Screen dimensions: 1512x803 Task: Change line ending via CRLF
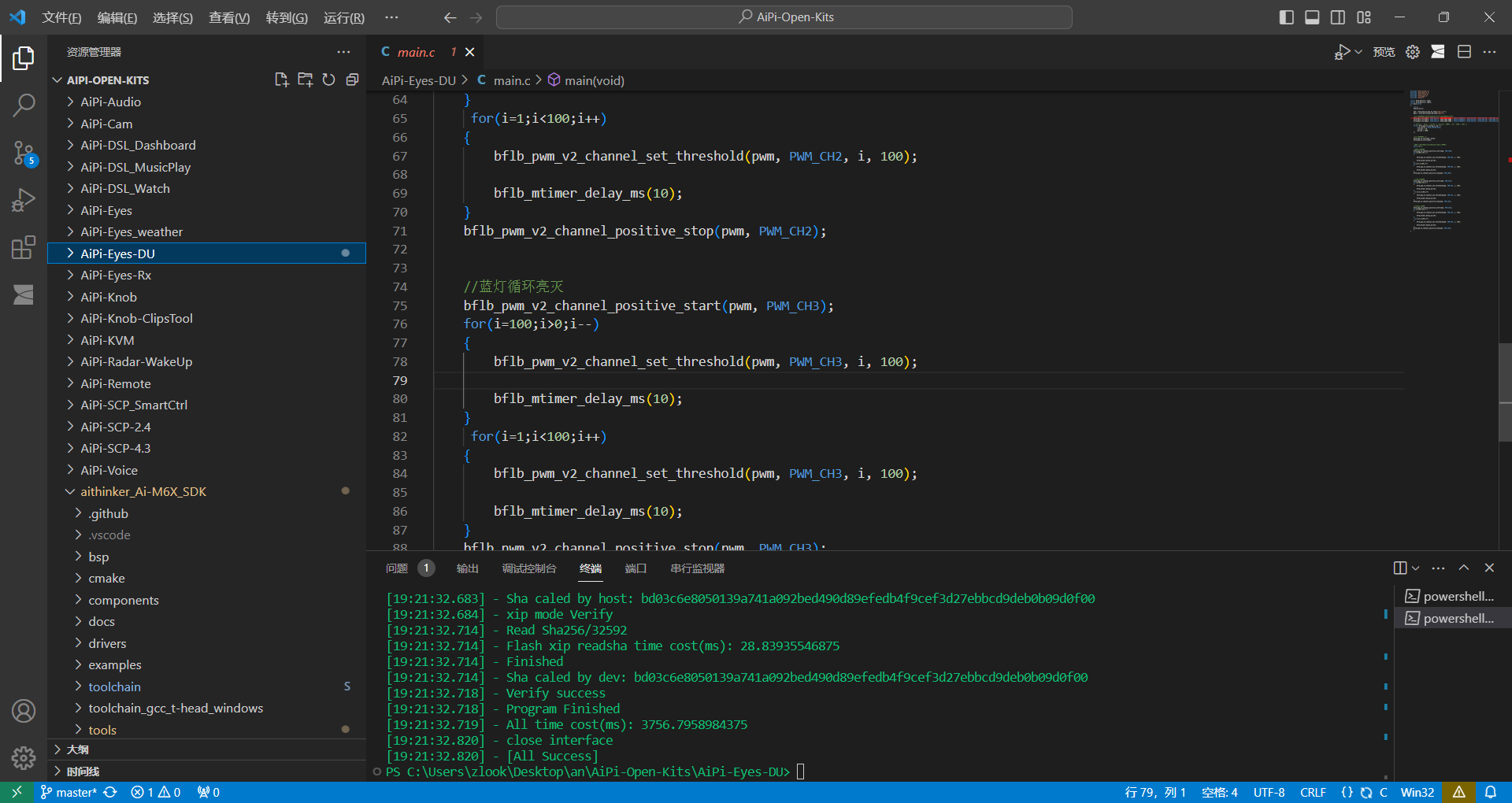click(x=1313, y=792)
